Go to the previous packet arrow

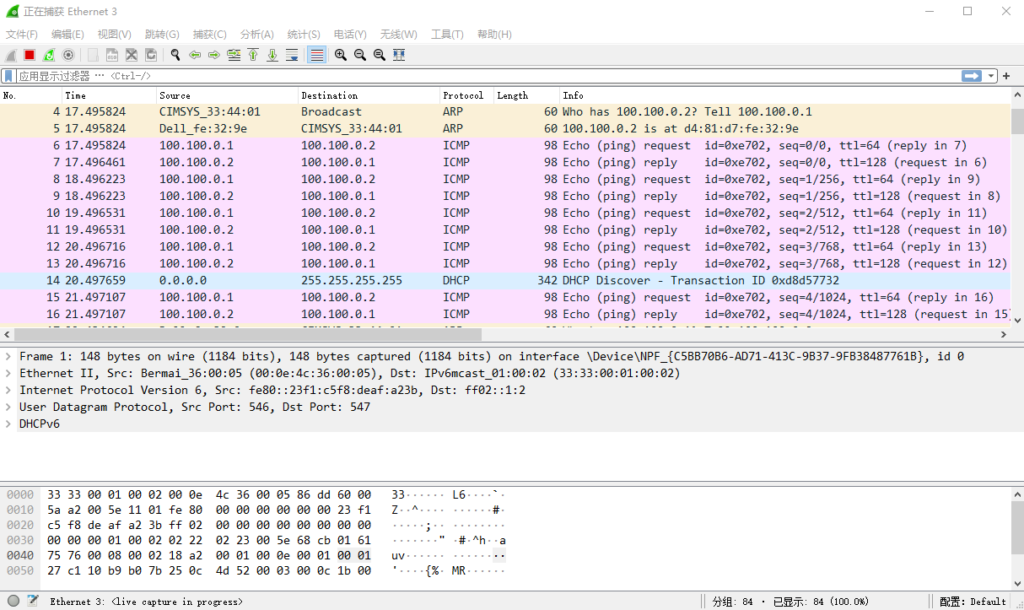pyautogui.click(x=196, y=55)
